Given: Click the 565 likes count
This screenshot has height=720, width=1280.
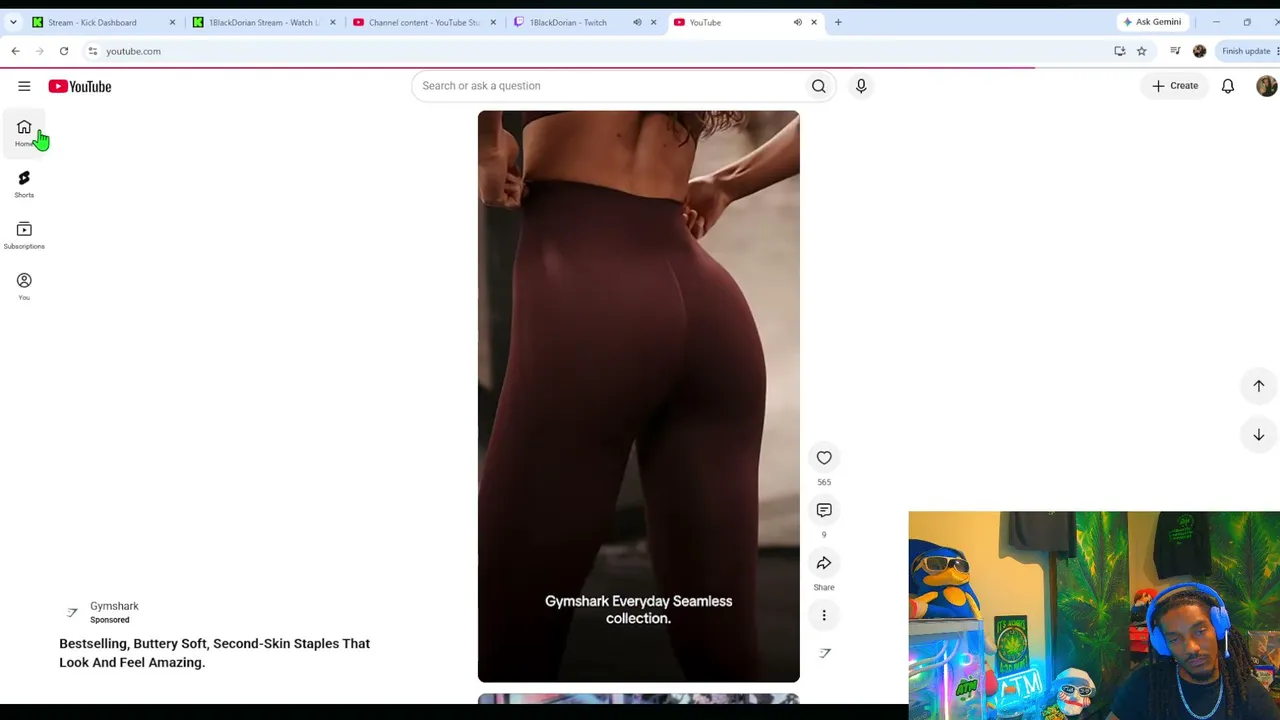Looking at the screenshot, I should (x=824, y=482).
